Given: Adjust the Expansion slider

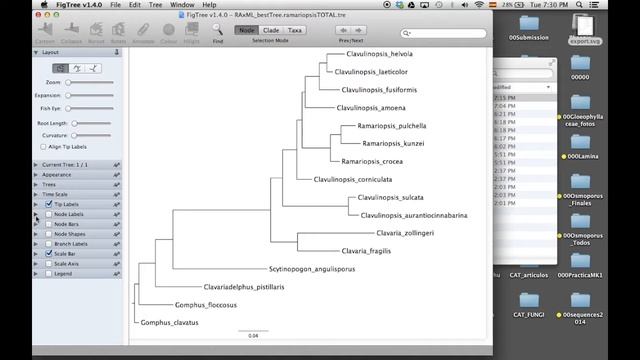Looking at the screenshot, I should pos(90,96).
